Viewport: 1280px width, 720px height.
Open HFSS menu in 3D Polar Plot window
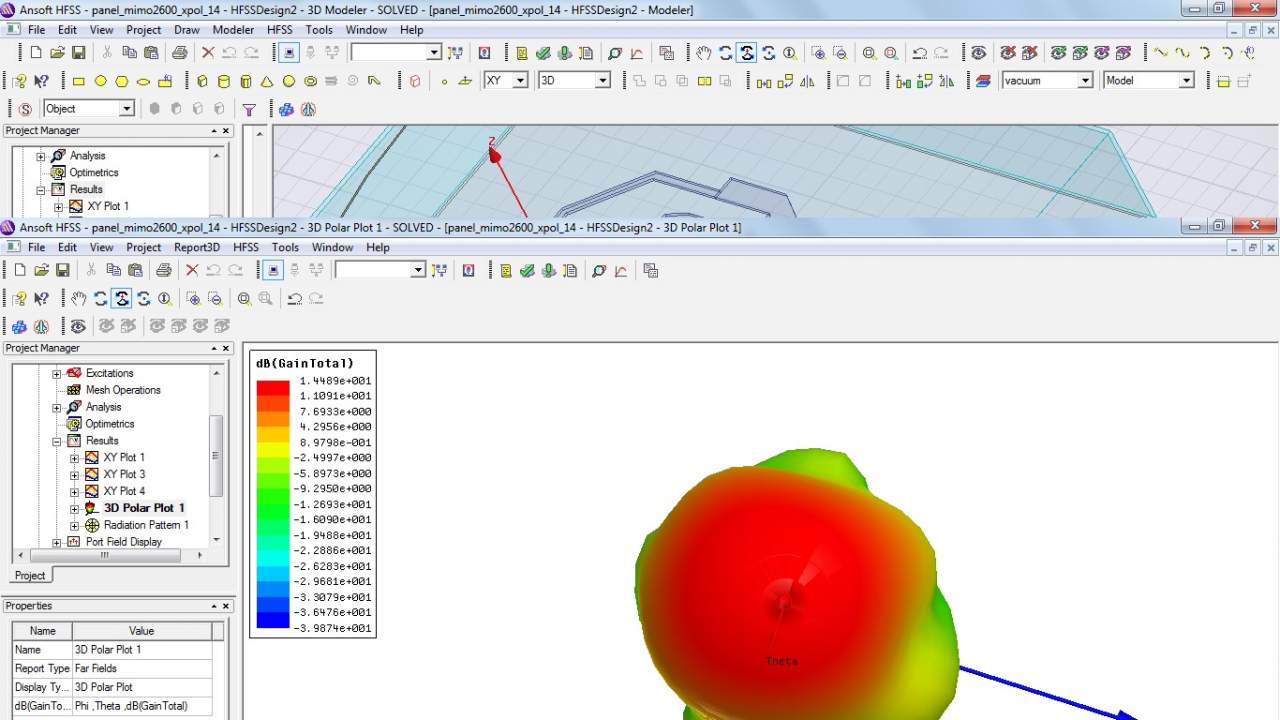[246, 247]
